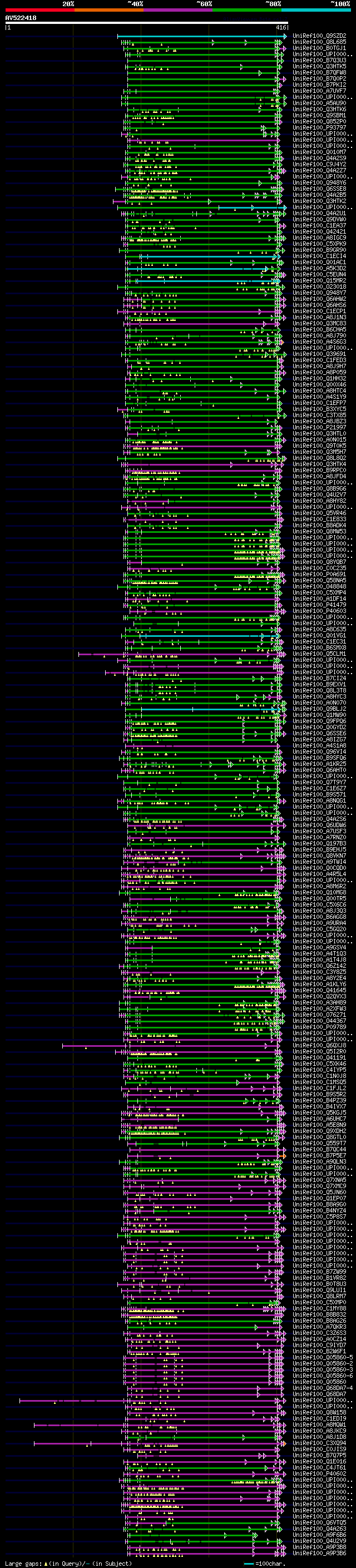Click the green ~80% identity legend segment
This screenshot has height=1568, width=356.
(x=246, y=11)
